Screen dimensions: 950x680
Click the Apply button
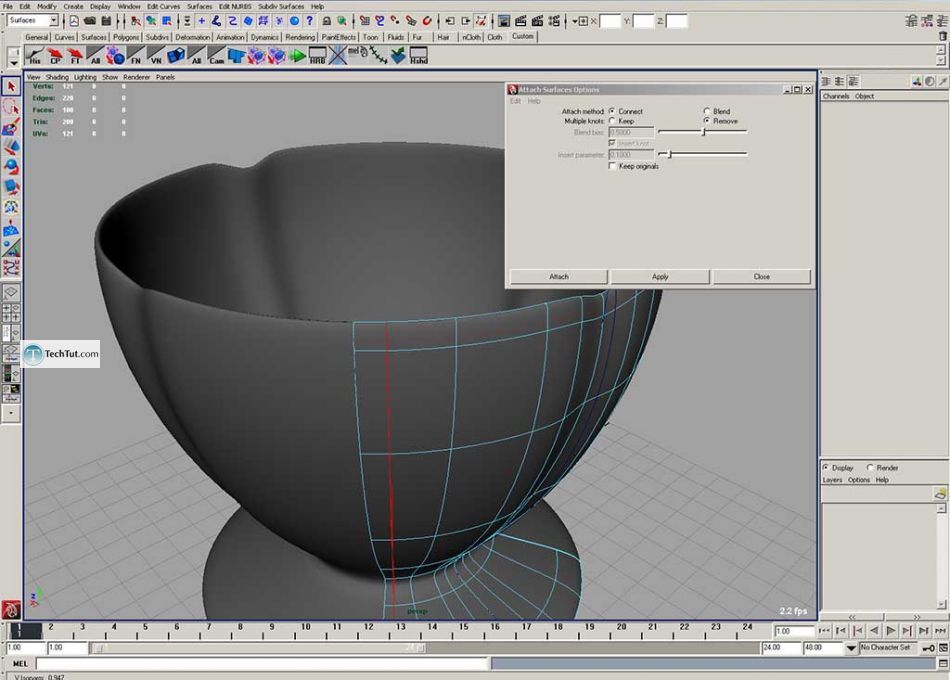[x=660, y=276]
